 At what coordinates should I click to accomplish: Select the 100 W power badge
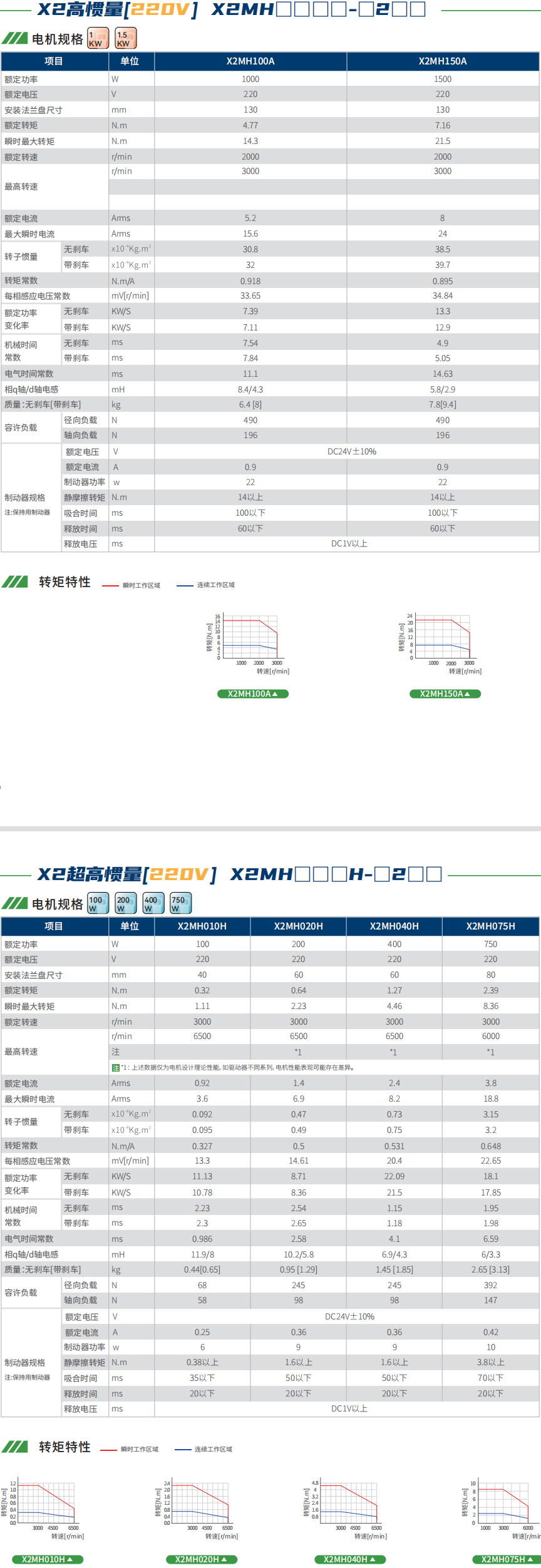click(x=98, y=903)
